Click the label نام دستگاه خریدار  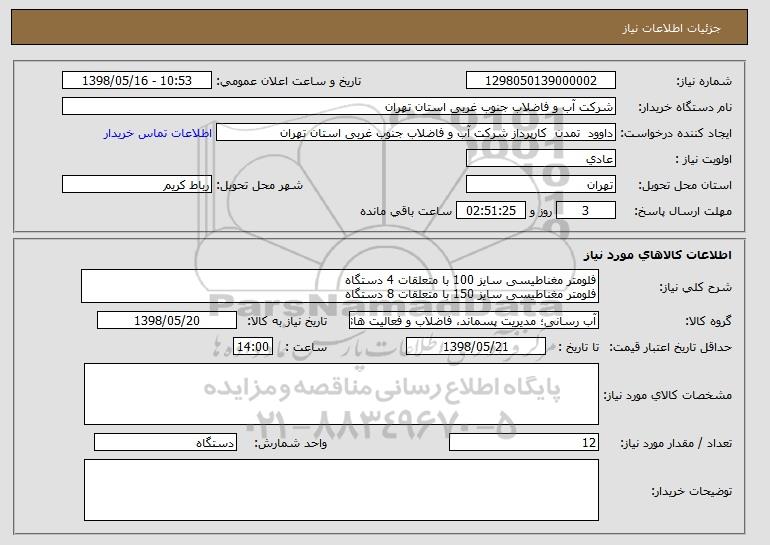pos(685,107)
